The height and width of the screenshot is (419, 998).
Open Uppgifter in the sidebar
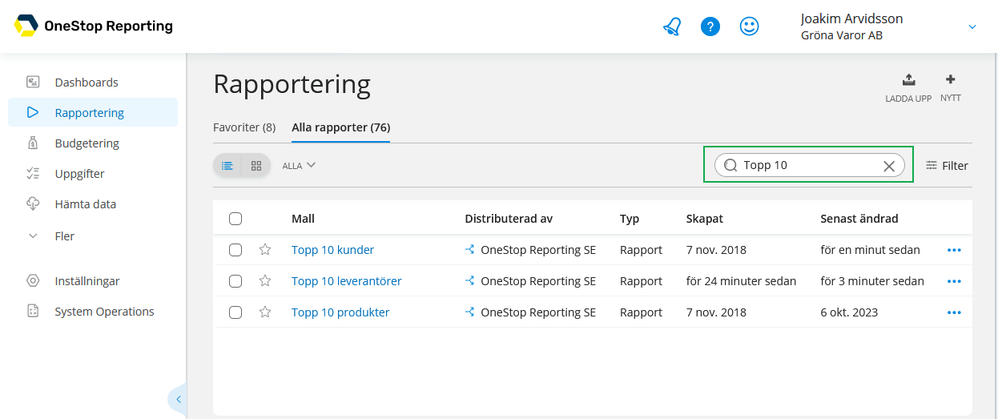pos(80,174)
